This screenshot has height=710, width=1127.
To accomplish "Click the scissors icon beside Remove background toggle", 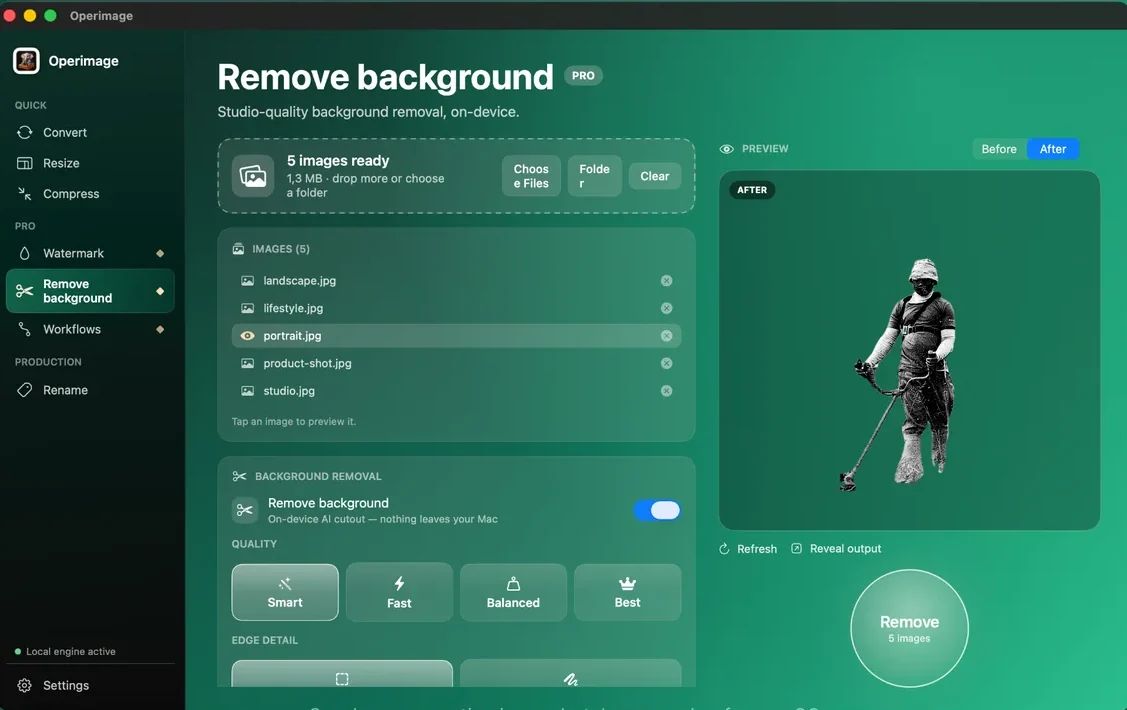I will (x=244, y=510).
